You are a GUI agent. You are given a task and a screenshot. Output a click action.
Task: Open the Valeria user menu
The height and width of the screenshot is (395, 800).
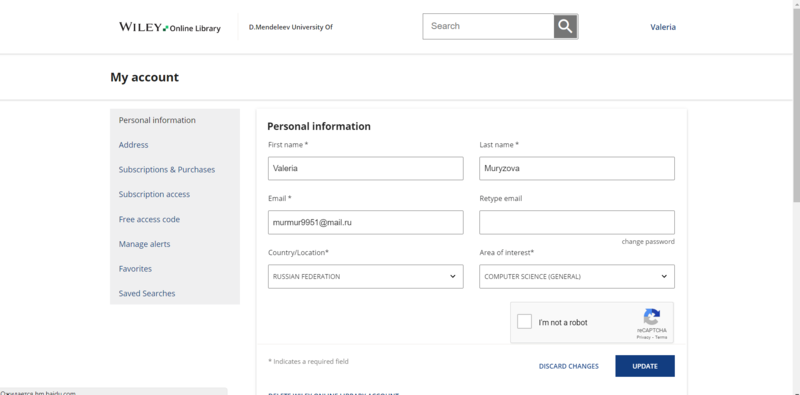pos(663,28)
